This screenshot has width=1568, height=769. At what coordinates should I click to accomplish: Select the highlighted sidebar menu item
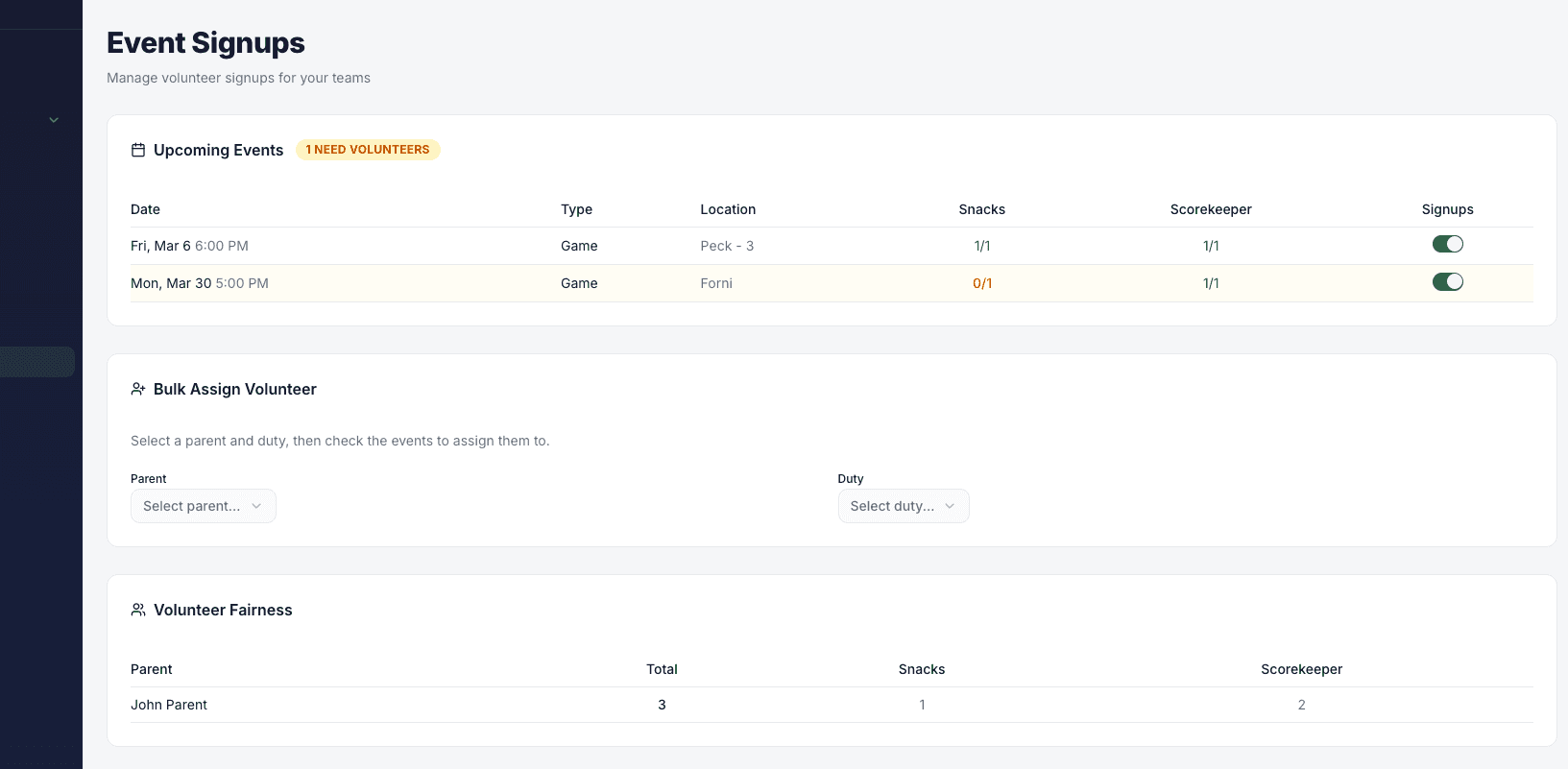(37, 362)
